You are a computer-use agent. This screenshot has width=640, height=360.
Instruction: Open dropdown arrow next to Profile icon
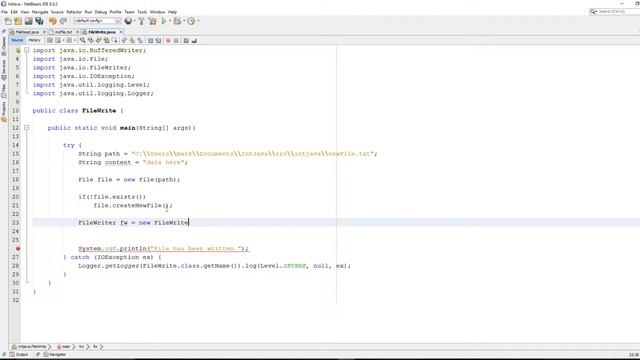click(x=198, y=21)
